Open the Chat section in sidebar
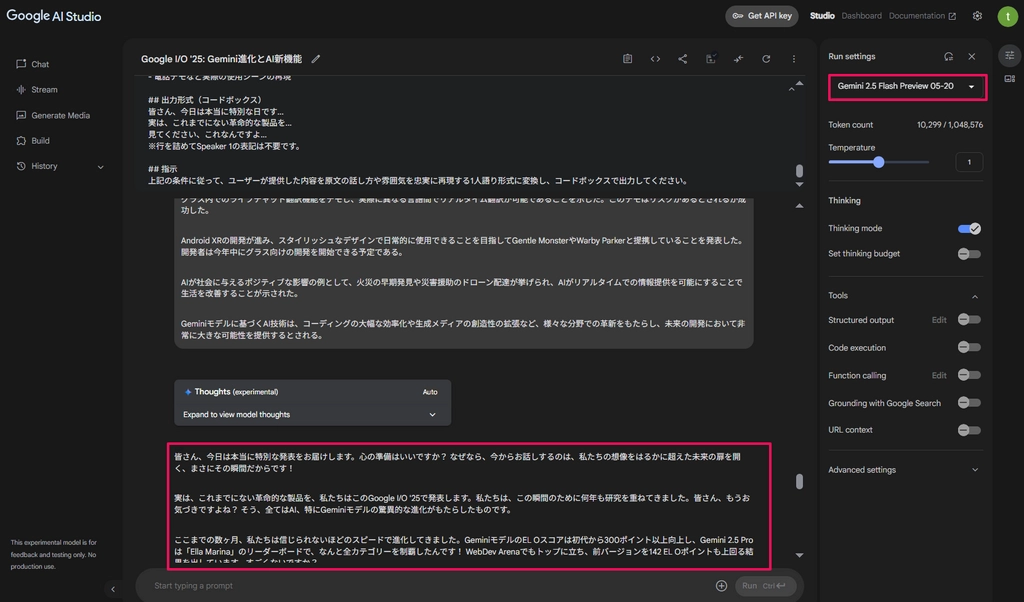 click(x=33, y=64)
